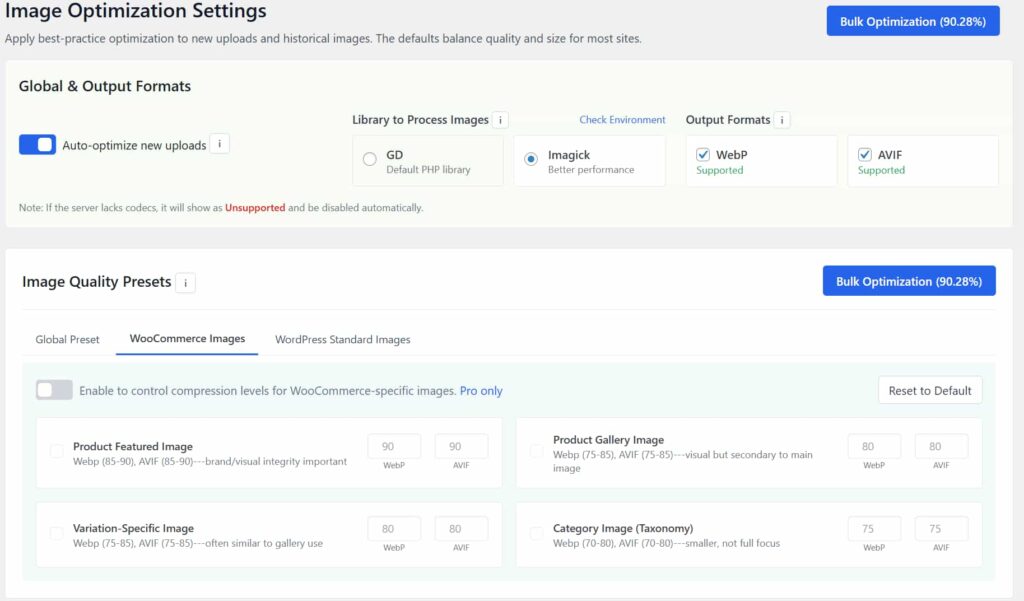
Task: Toggle Auto-optimize new uploads switch
Action: pyautogui.click(x=38, y=145)
